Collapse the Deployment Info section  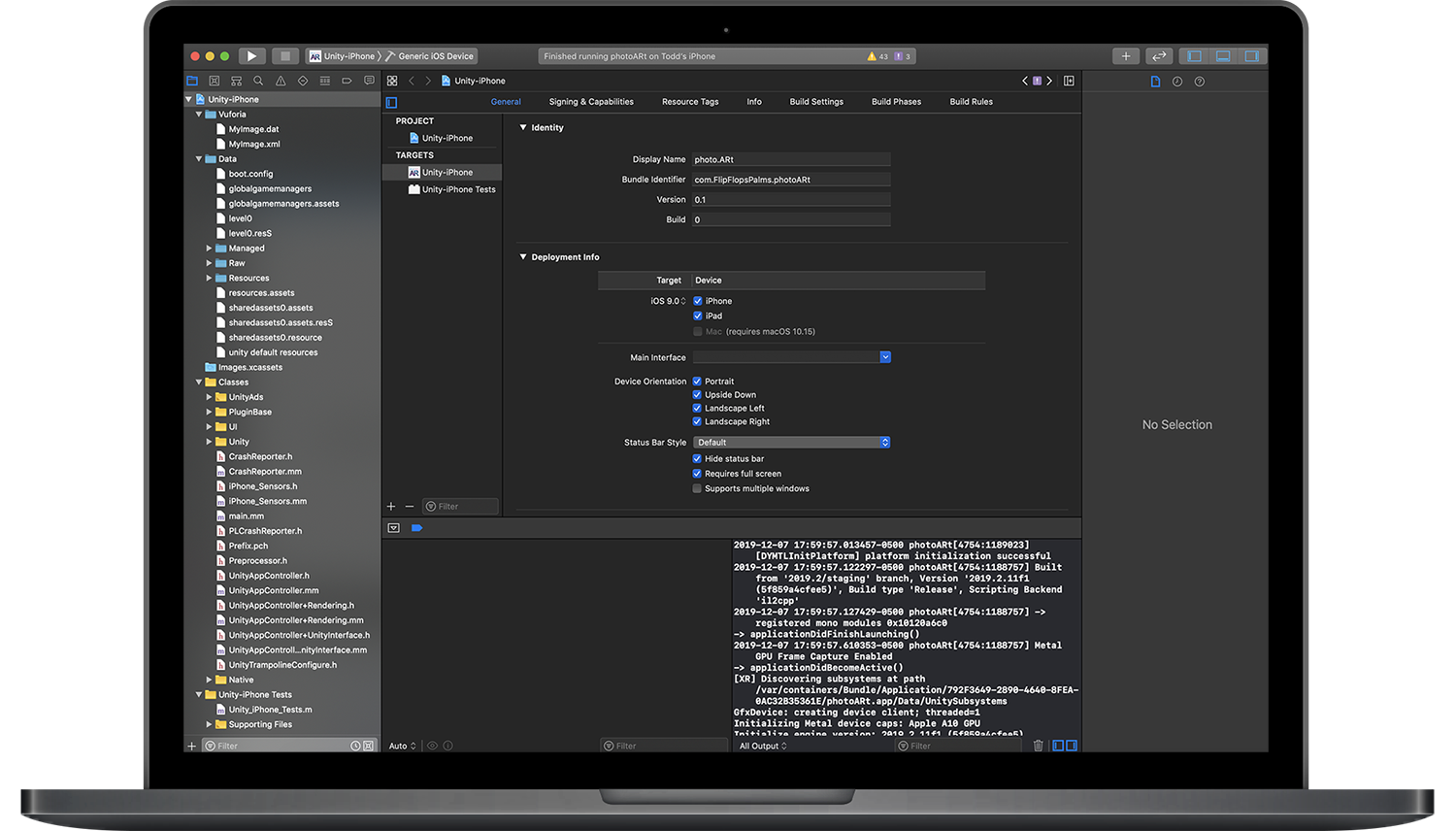(x=523, y=257)
